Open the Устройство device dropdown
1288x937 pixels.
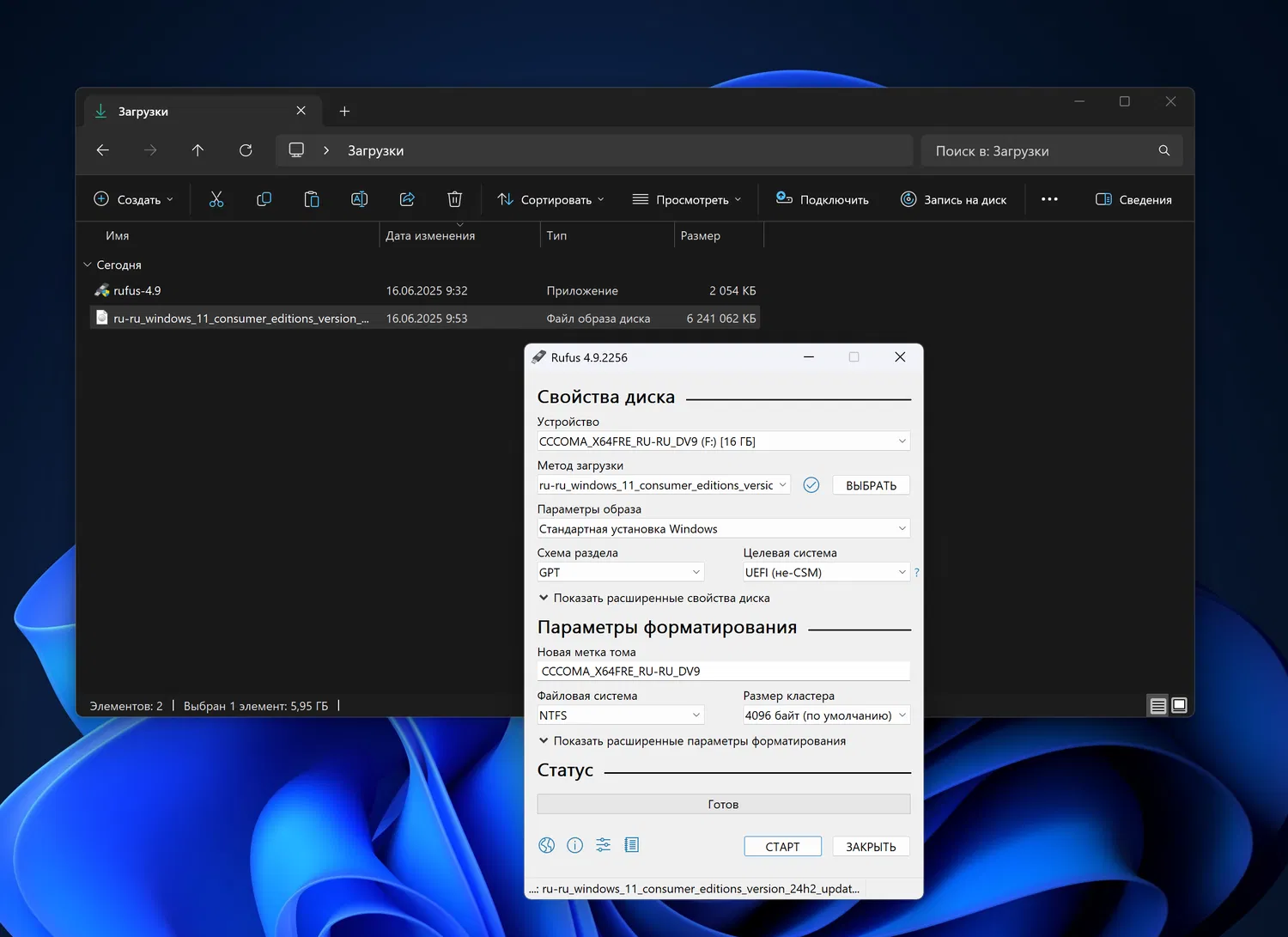pos(723,441)
